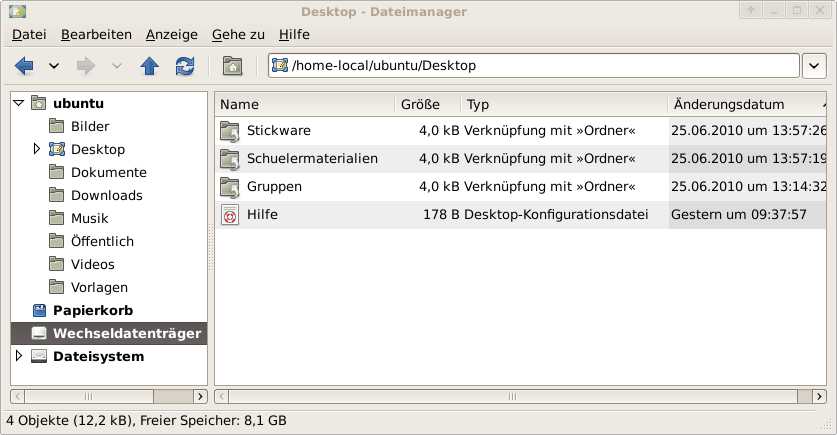This screenshot has height=435, width=837.
Task: Open the location bar path dropdown
Action: click(813, 66)
